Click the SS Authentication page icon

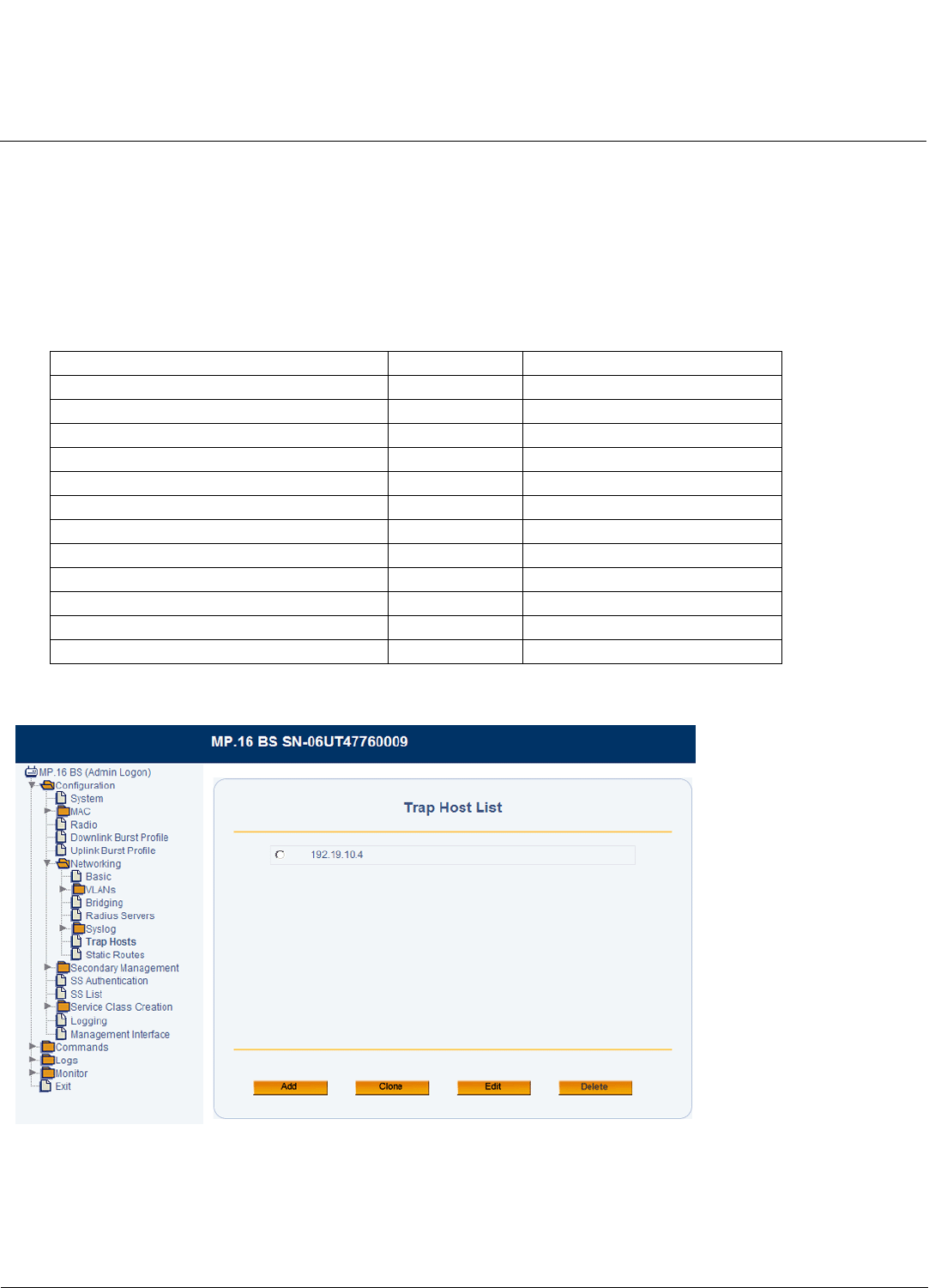click(62, 980)
